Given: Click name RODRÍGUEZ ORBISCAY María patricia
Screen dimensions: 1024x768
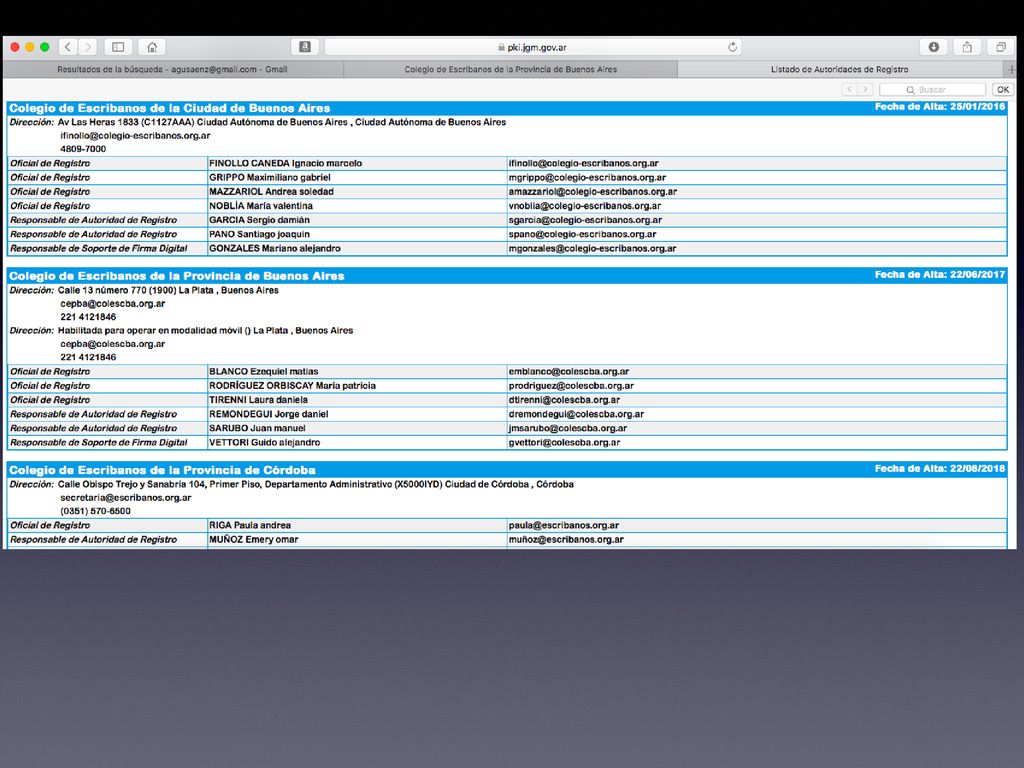Looking at the screenshot, I should 293,386.
